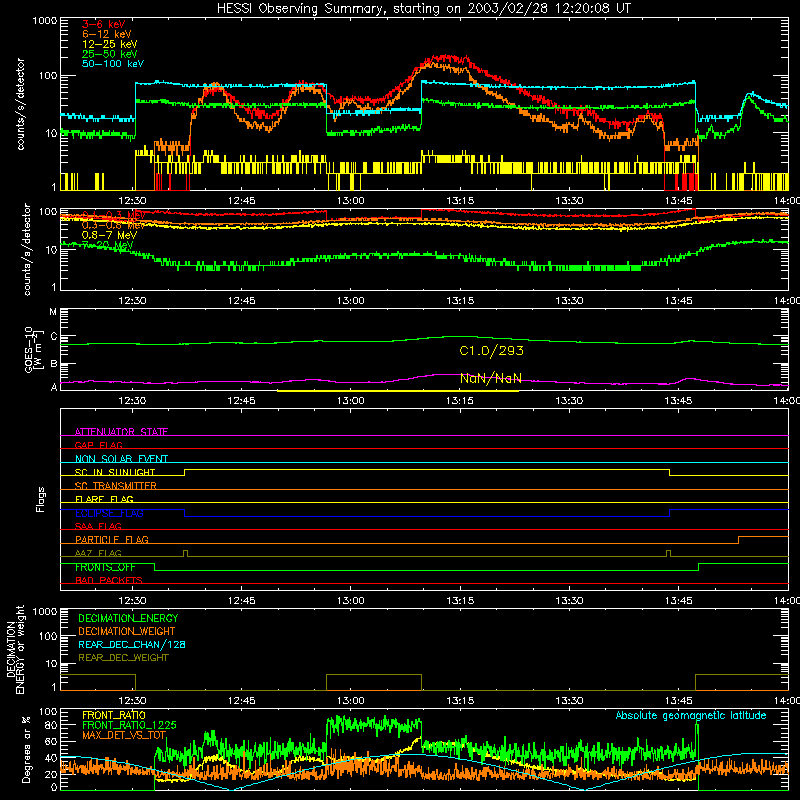Image resolution: width=800 pixels, height=800 pixels.
Task: Click the yellow flare interval bar under GOES panel
Action: 398,391
